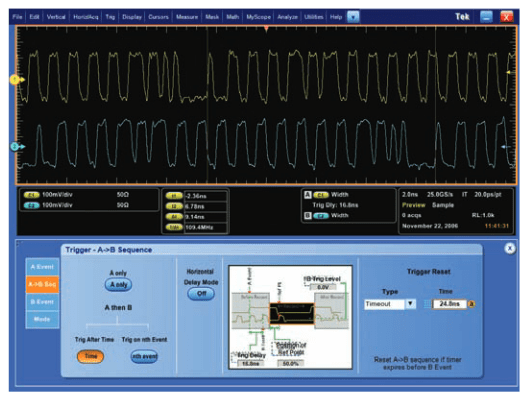Click the delta-t cursor readout badge

[174, 217]
